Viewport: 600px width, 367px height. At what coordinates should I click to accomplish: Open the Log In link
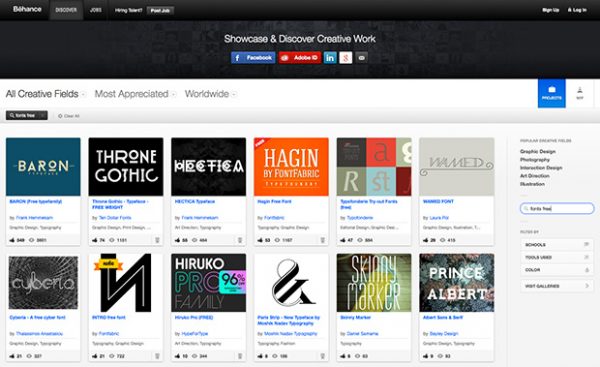[x=577, y=10]
